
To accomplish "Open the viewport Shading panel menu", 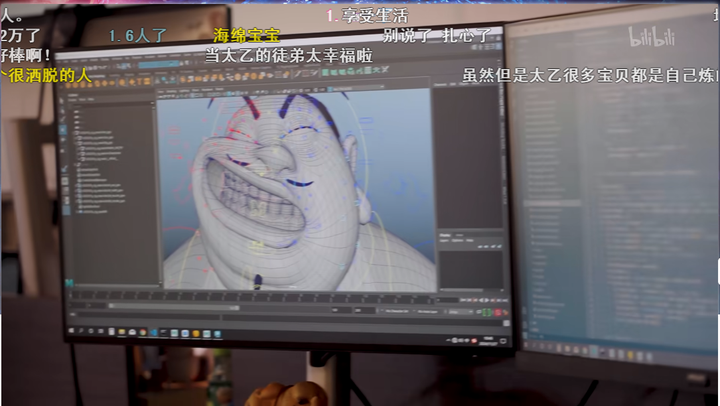I will (x=171, y=90).
